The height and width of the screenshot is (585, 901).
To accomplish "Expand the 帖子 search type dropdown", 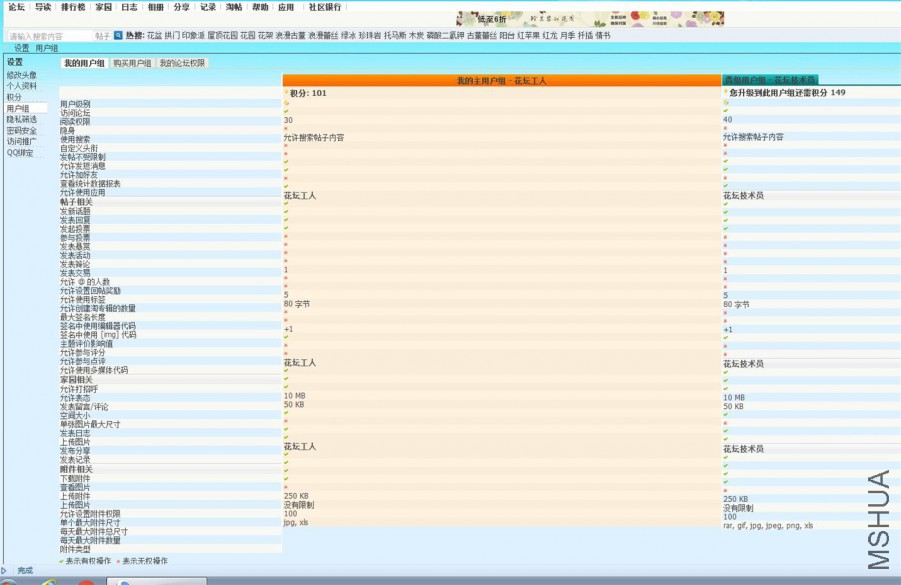I will [103, 35].
